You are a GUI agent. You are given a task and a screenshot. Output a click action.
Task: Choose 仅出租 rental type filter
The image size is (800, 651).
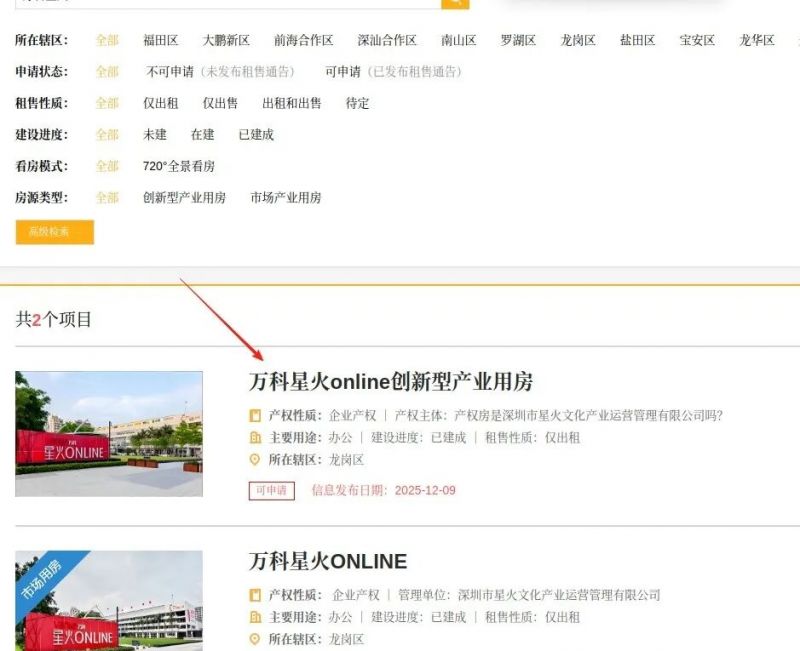(x=160, y=103)
